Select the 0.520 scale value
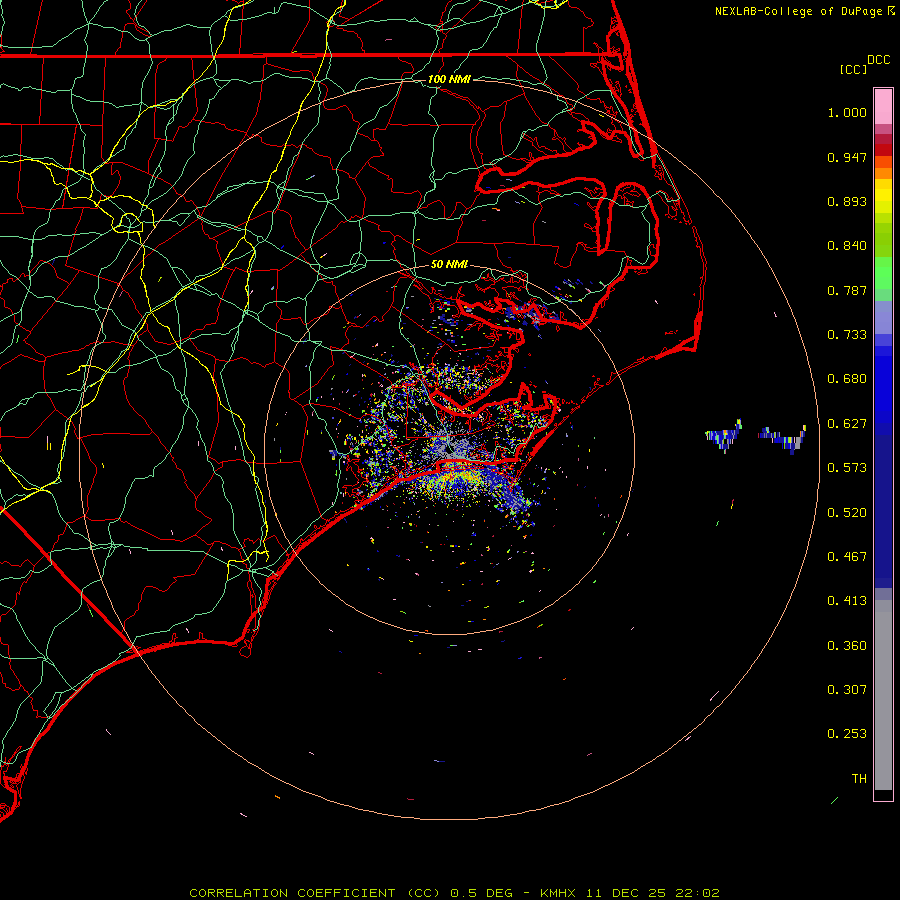This screenshot has height=900, width=900. pyautogui.click(x=847, y=513)
